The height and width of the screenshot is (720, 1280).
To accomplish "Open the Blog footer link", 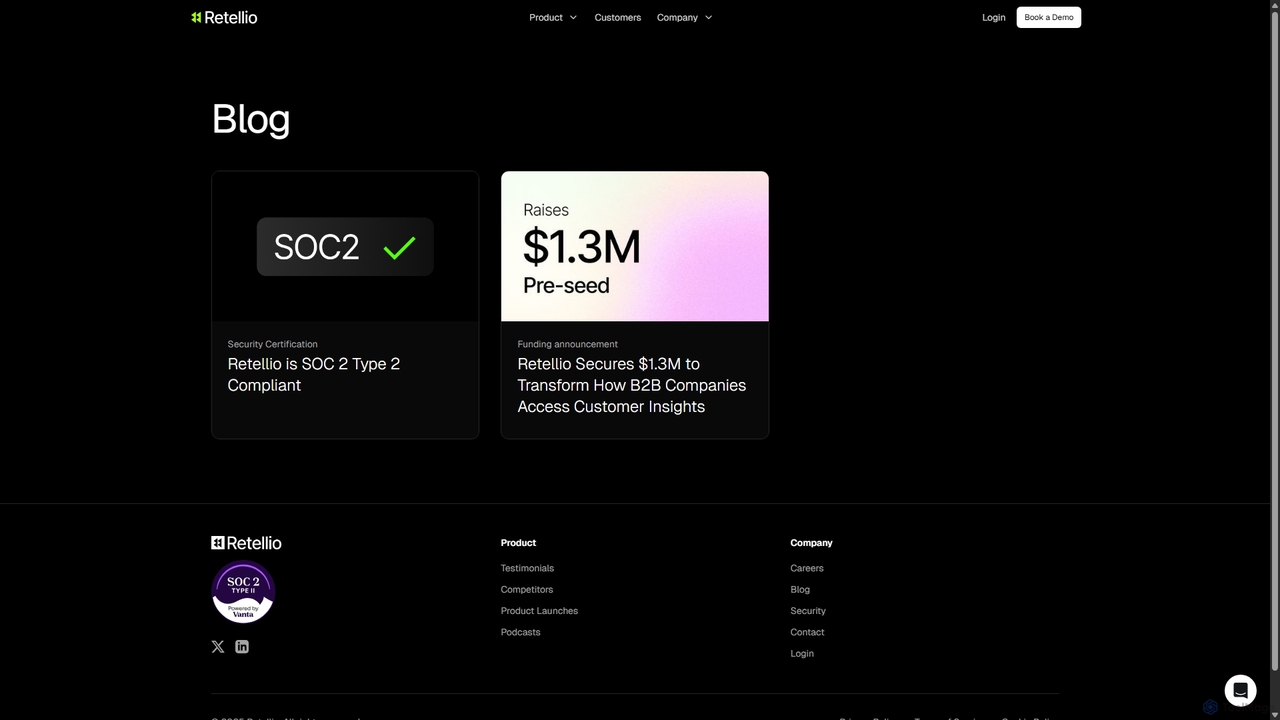I will pyautogui.click(x=800, y=590).
